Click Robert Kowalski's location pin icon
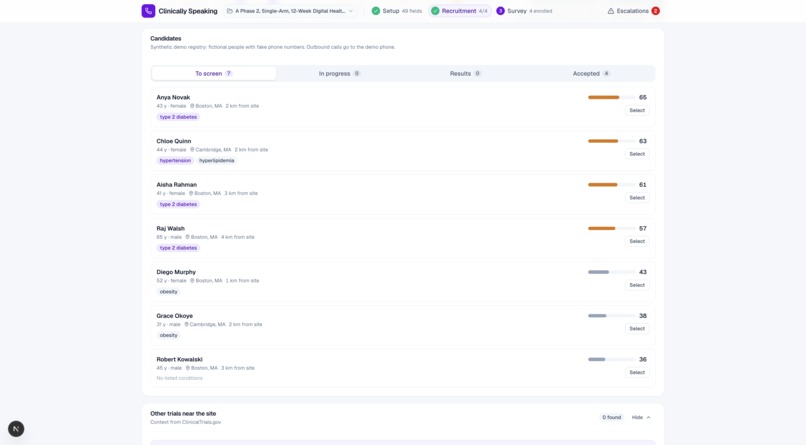Screen dimensions: 806x445 tap(188, 368)
